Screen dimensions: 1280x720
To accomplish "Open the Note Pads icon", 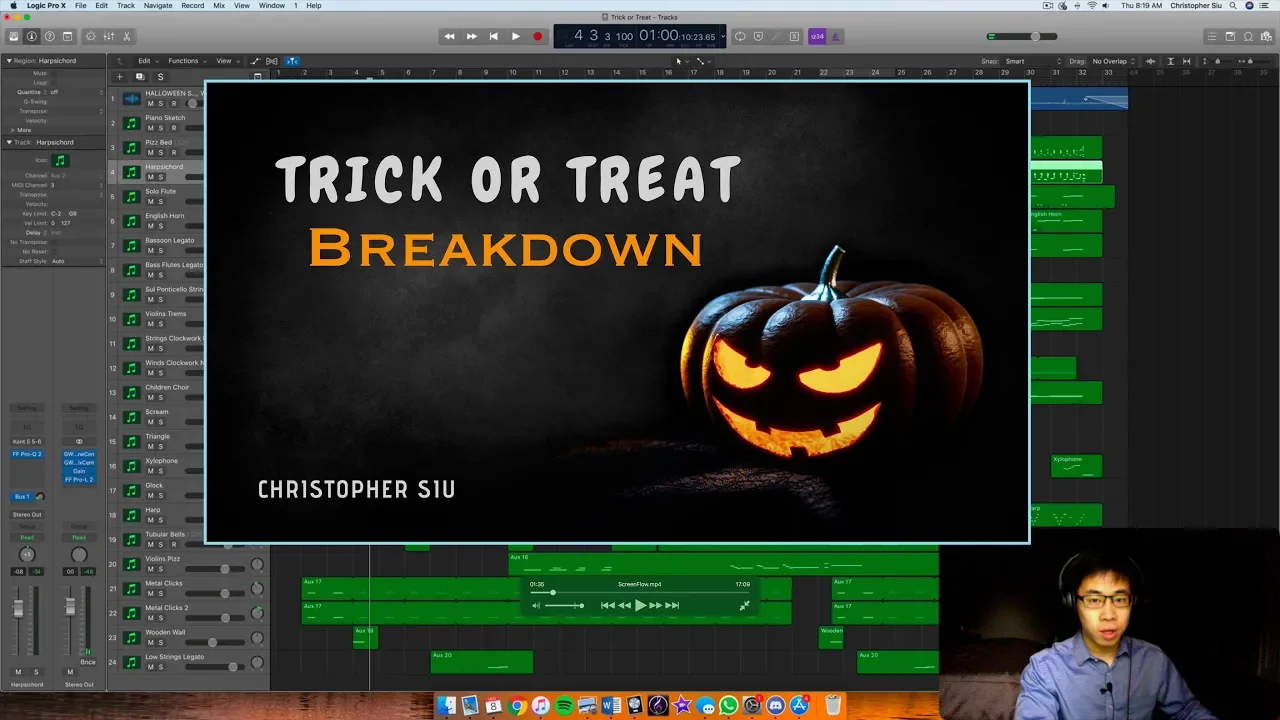I will coord(1231,36).
